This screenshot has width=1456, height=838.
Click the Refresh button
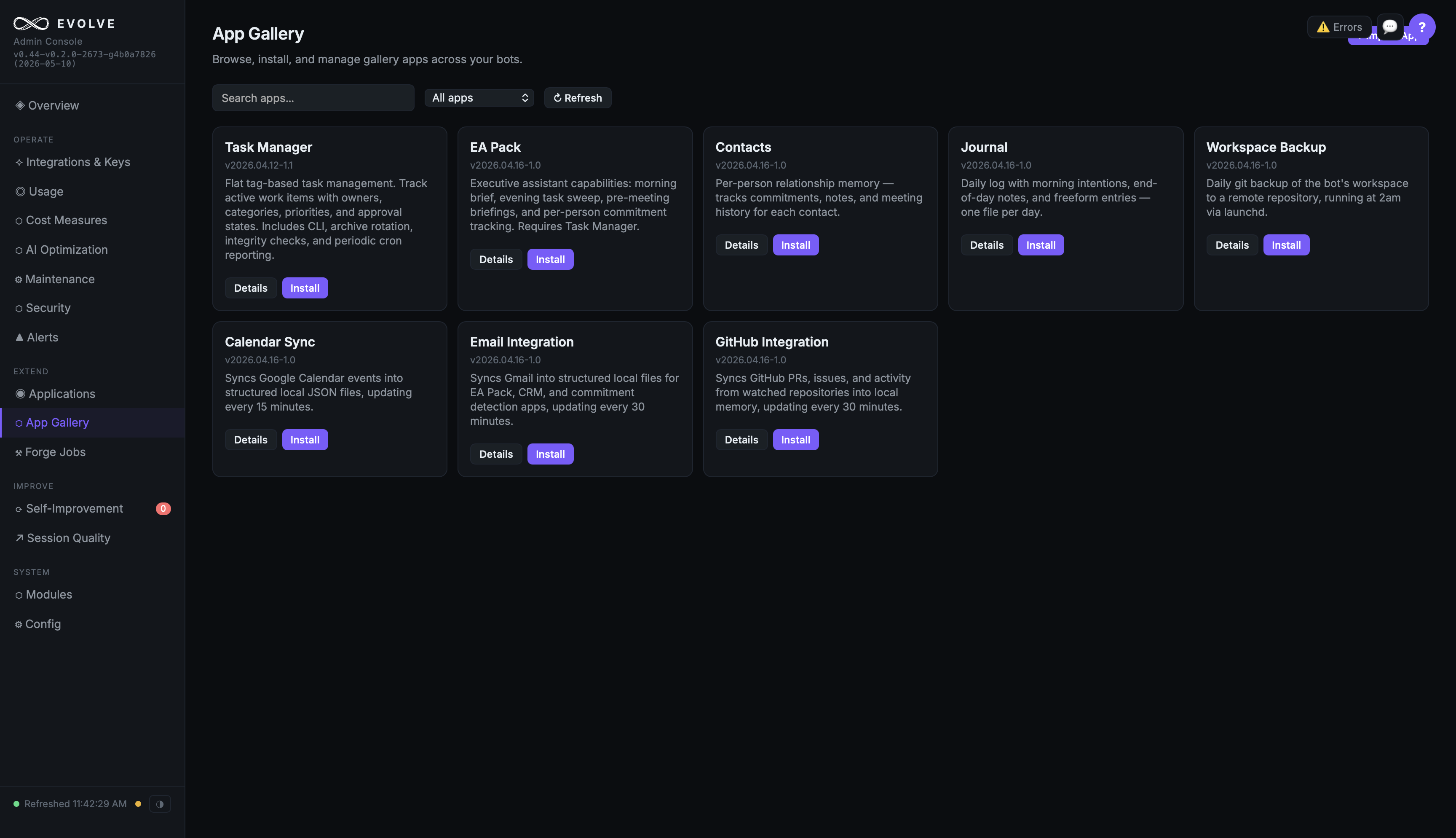pos(577,98)
